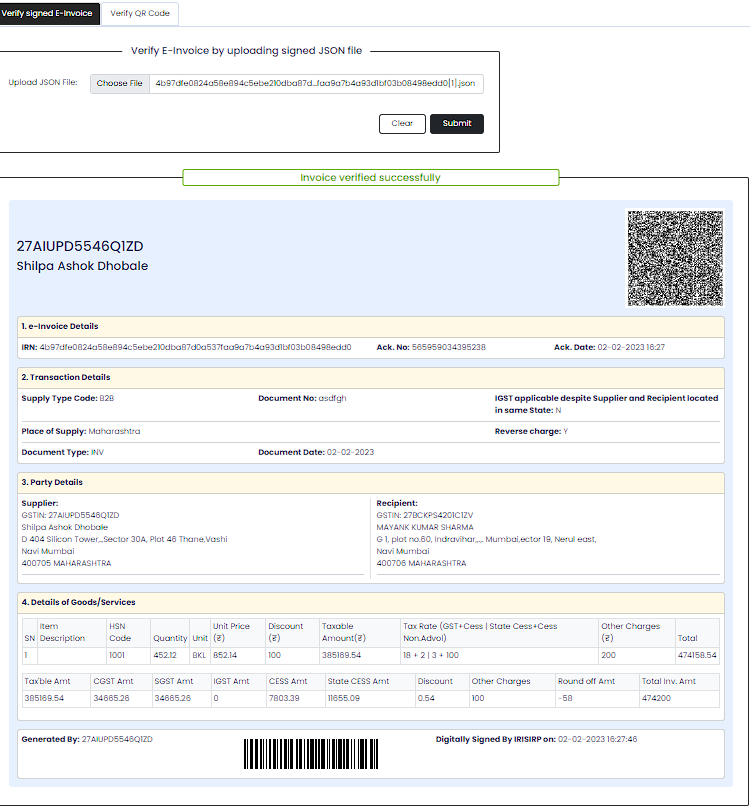Switch to Verify QR Code tab
This screenshot has width=750, height=807.
pos(140,13)
